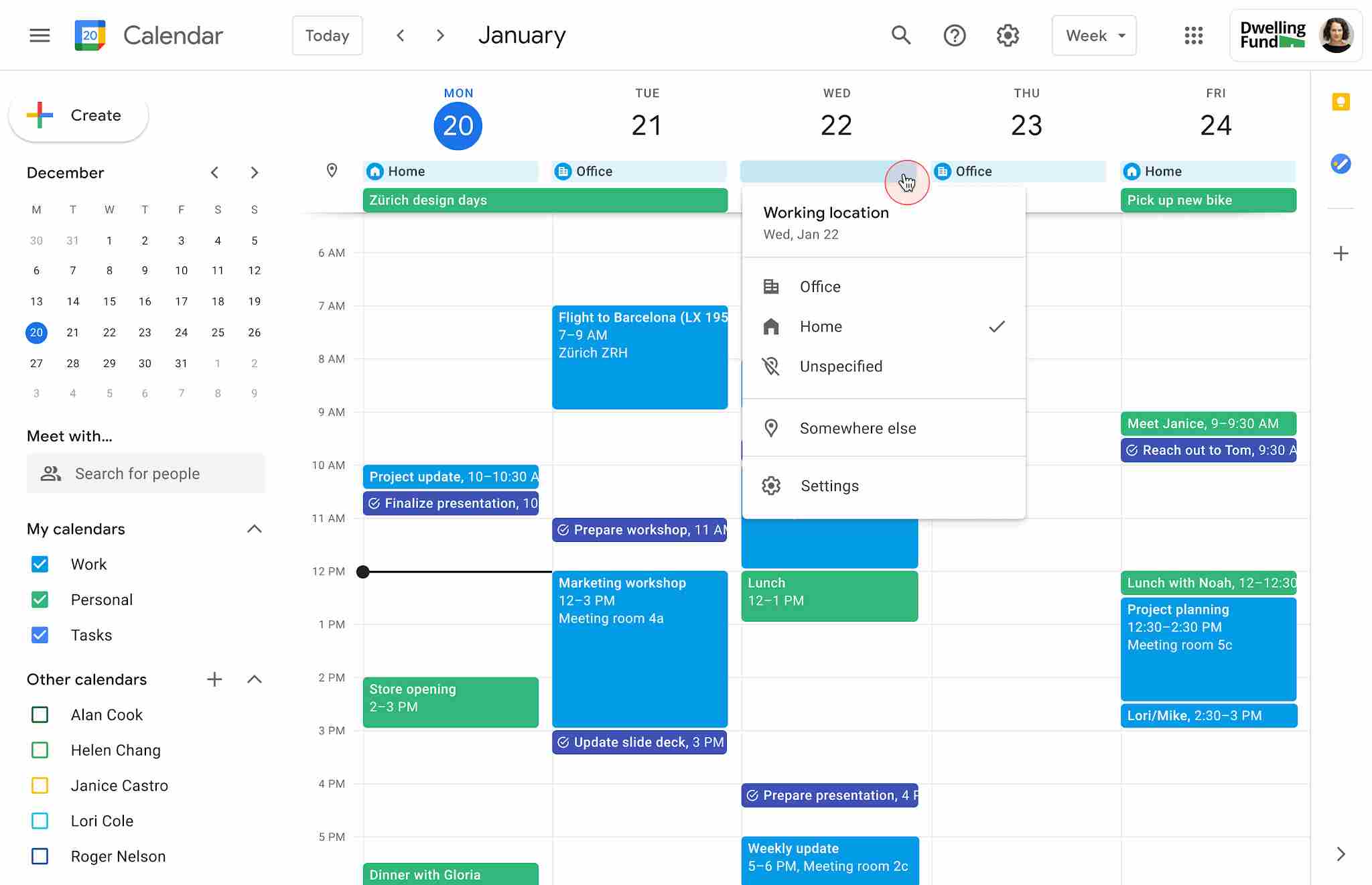This screenshot has height=885, width=1372.
Task: Toggle Personal calendar visibility checkbox
Action: click(41, 599)
